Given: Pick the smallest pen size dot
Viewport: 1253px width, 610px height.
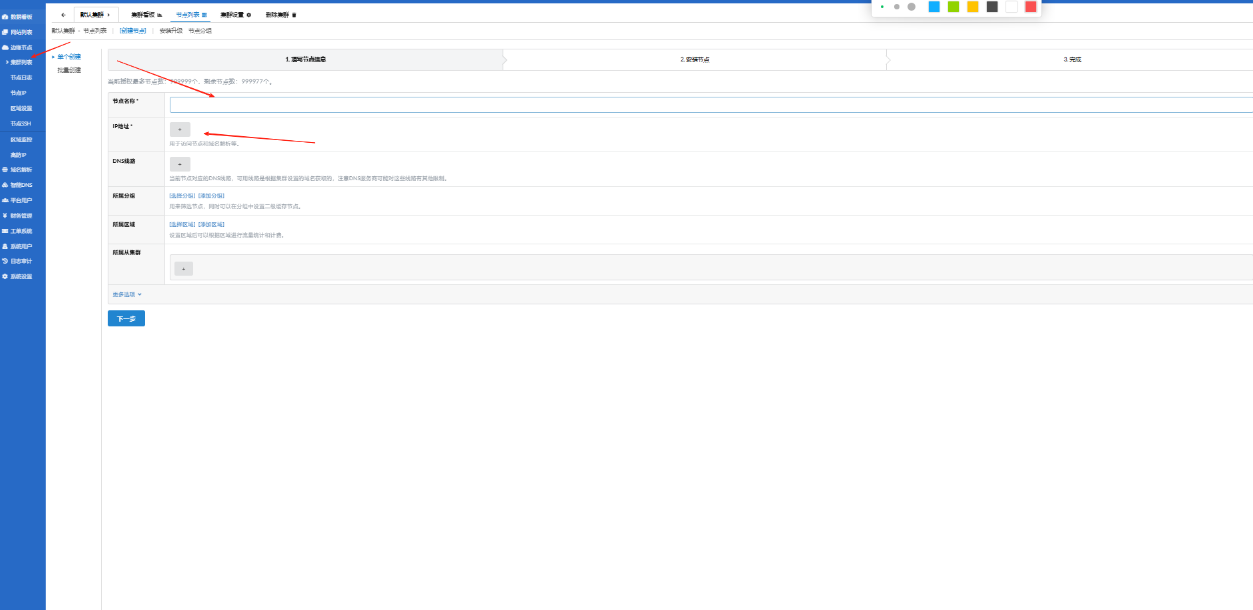Looking at the screenshot, I should 882,6.
